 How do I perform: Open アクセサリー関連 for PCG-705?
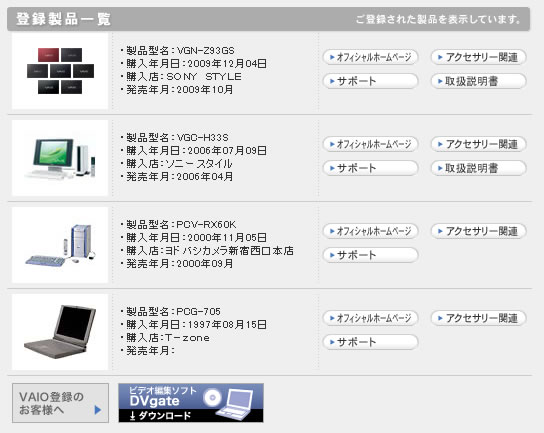479,318
